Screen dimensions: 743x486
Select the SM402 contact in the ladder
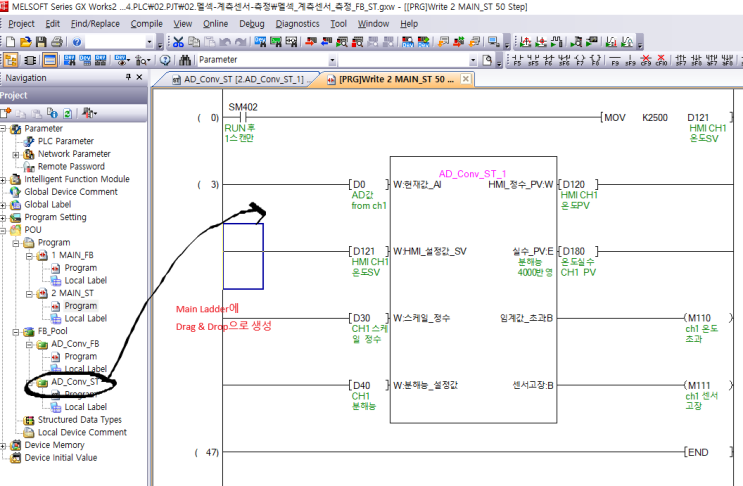click(243, 117)
